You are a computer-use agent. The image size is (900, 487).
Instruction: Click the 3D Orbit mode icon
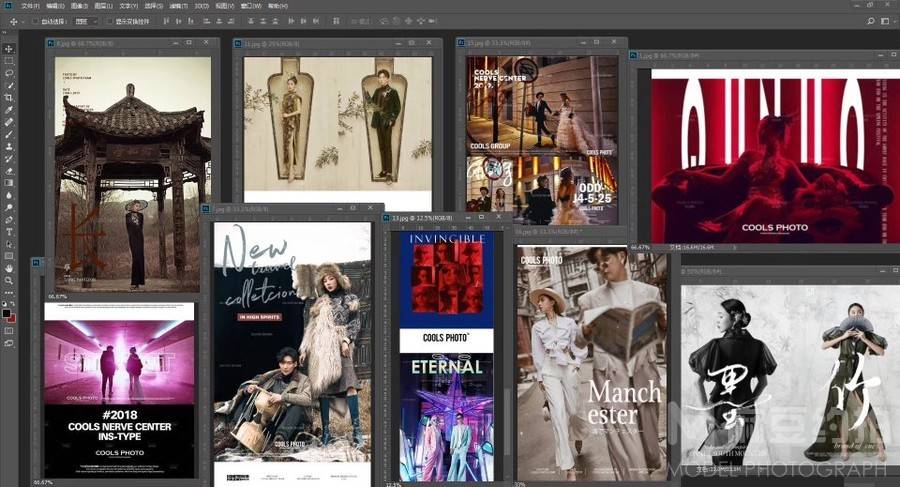383,21
